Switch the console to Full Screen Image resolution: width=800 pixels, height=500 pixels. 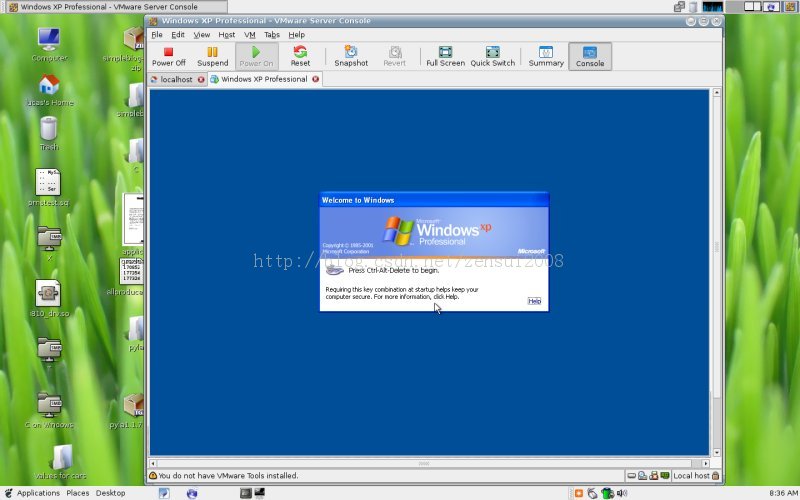[x=445, y=56]
